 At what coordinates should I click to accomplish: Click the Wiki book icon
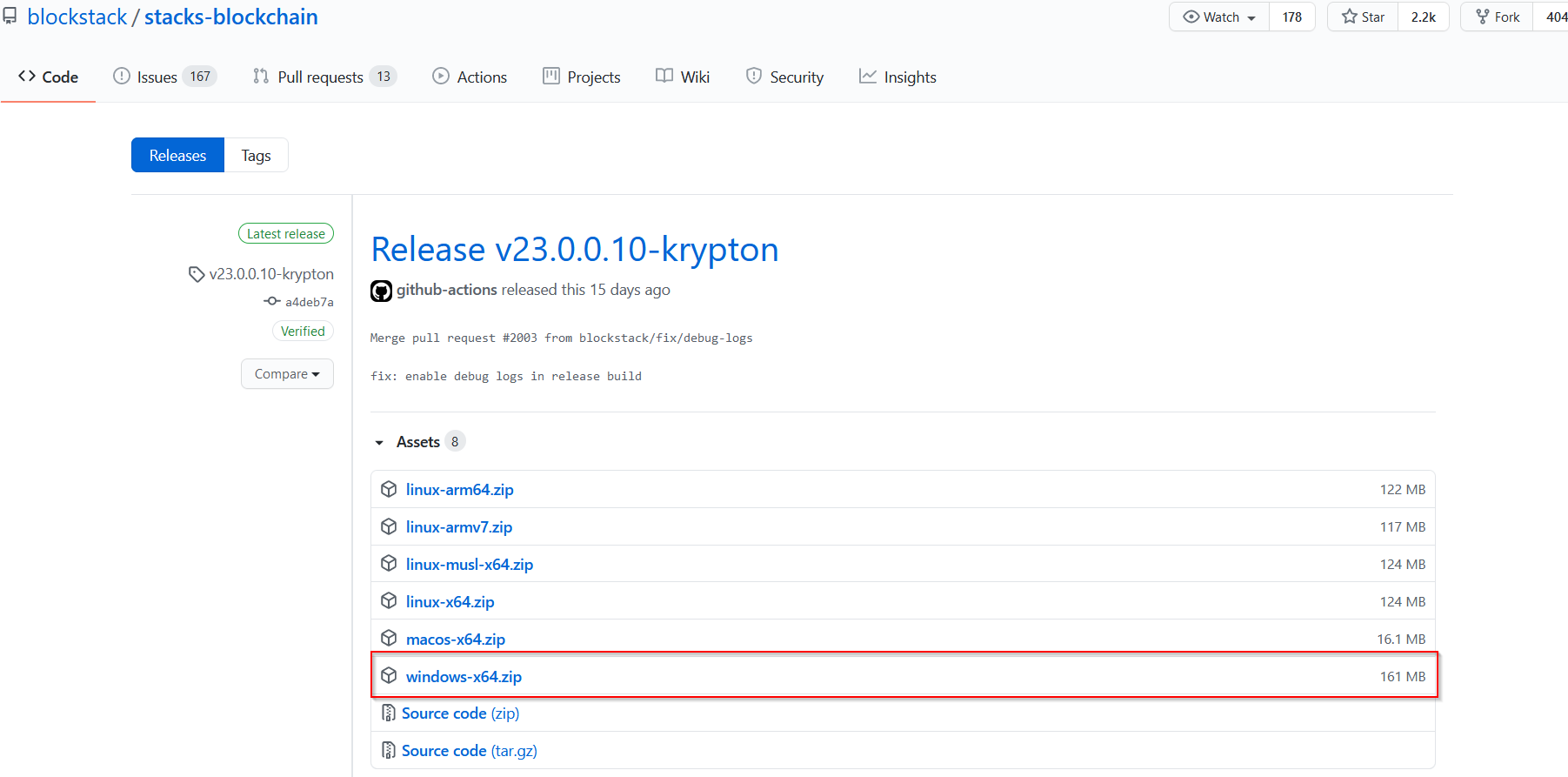coord(664,77)
